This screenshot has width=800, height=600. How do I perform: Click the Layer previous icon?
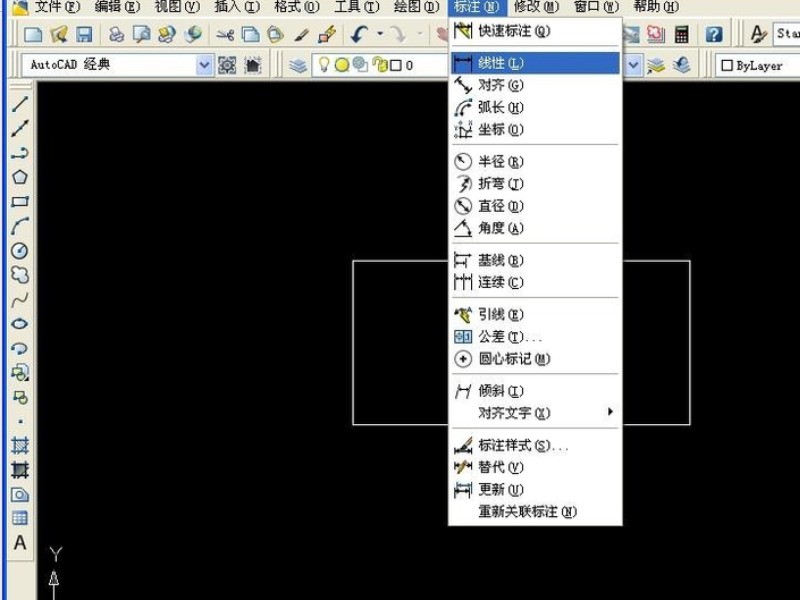(x=681, y=65)
